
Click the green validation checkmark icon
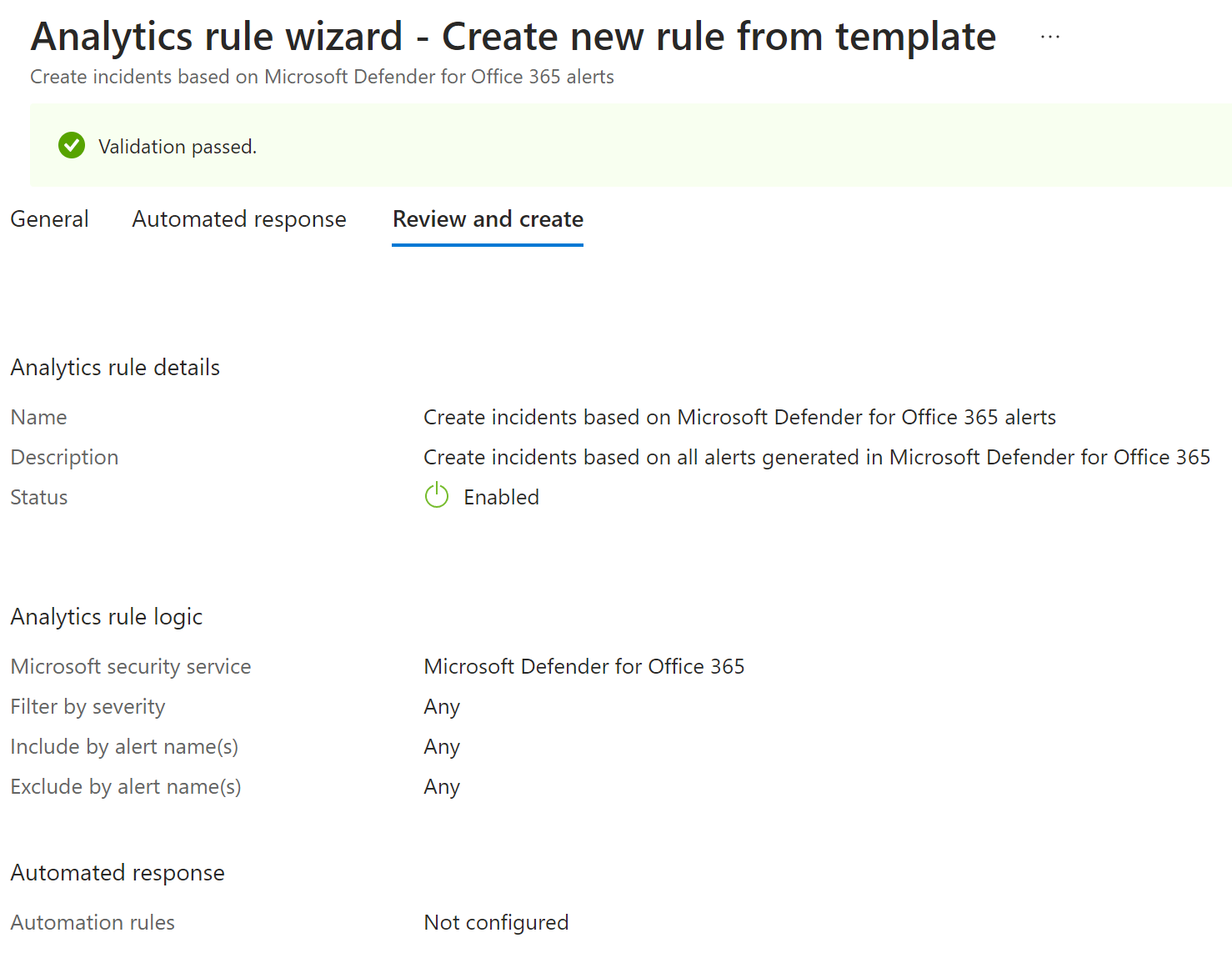pyautogui.click(x=72, y=146)
